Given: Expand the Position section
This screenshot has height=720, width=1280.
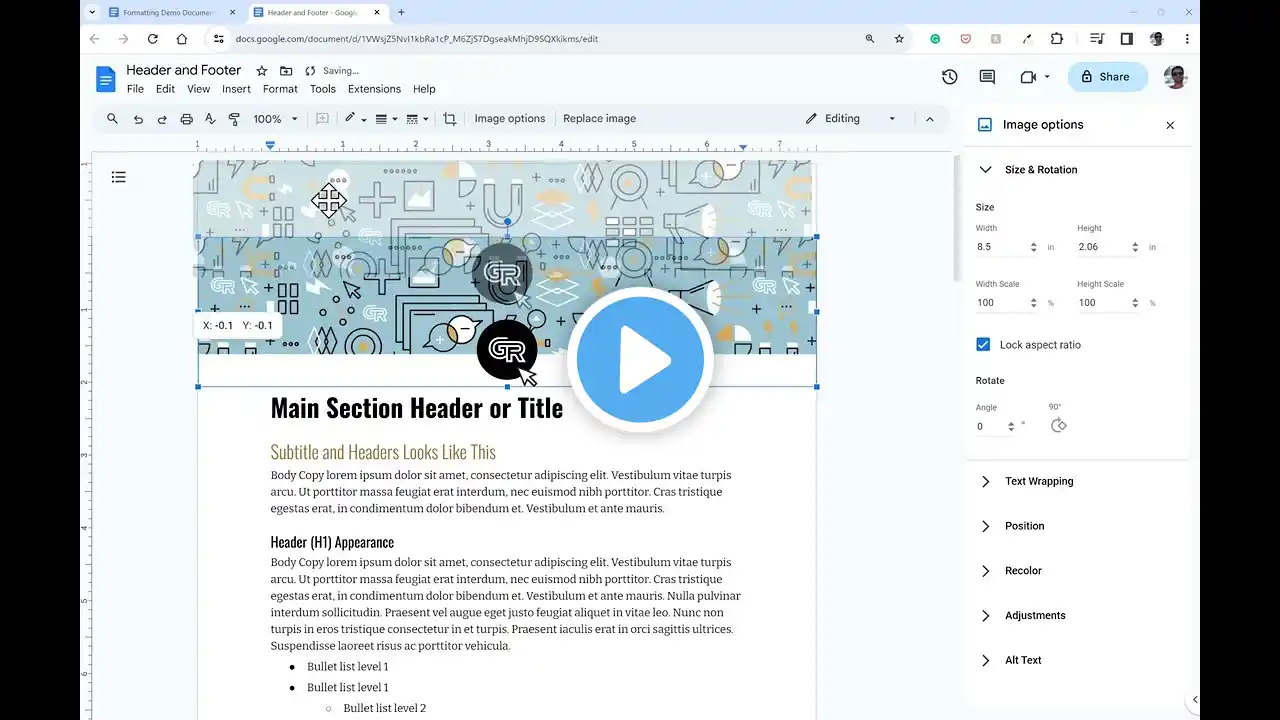Looking at the screenshot, I should coord(985,526).
